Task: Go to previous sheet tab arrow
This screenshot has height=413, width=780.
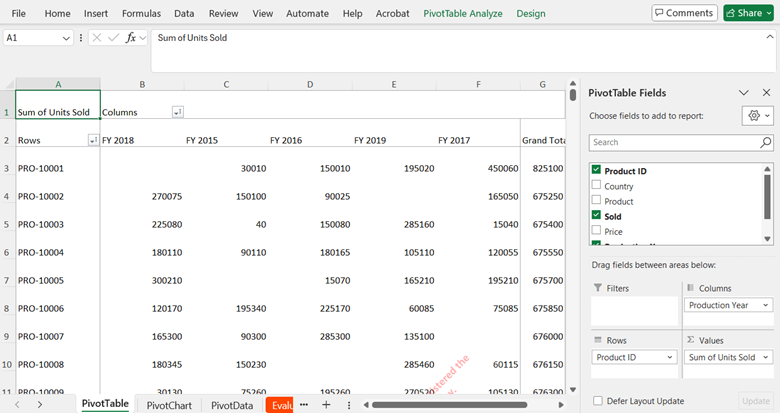Action: click(x=17, y=405)
